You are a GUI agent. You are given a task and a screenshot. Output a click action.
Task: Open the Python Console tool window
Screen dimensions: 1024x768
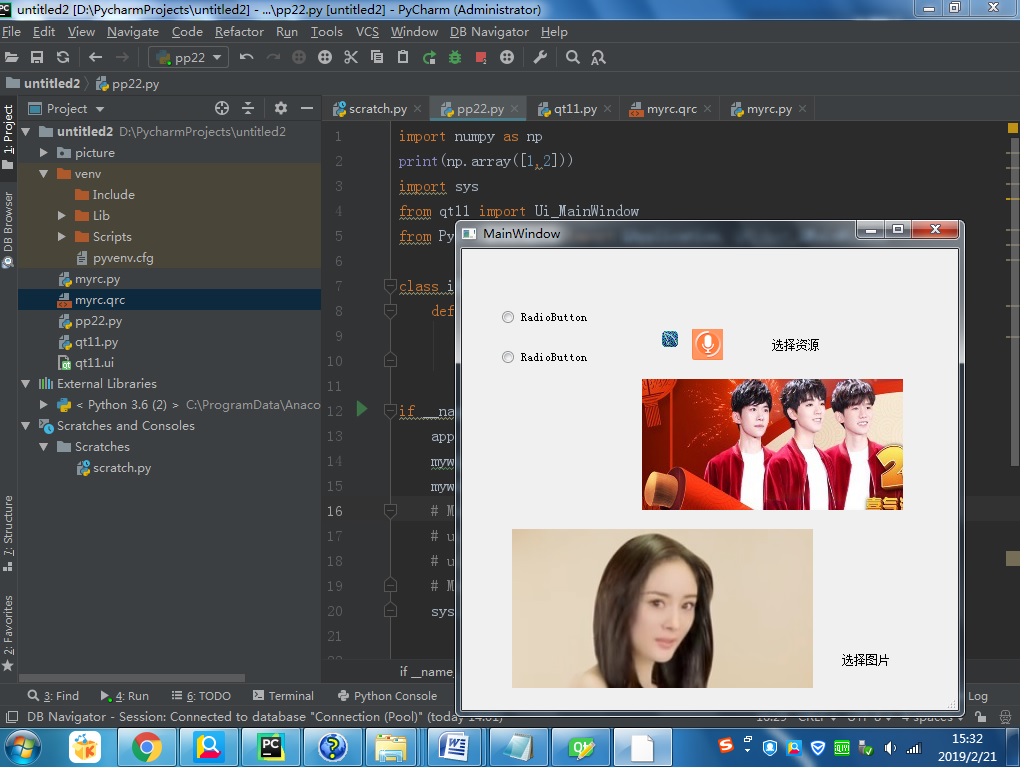tap(387, 696)
